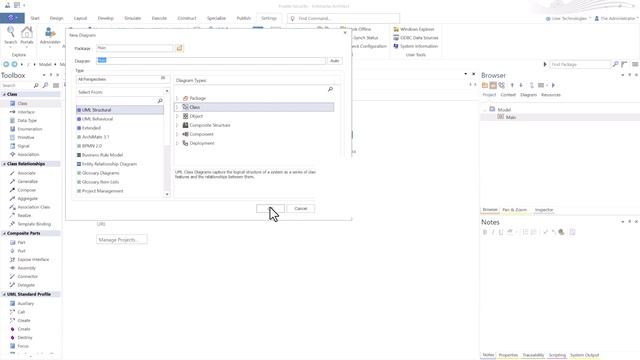Click the Diagram name input field

point(211,60)
